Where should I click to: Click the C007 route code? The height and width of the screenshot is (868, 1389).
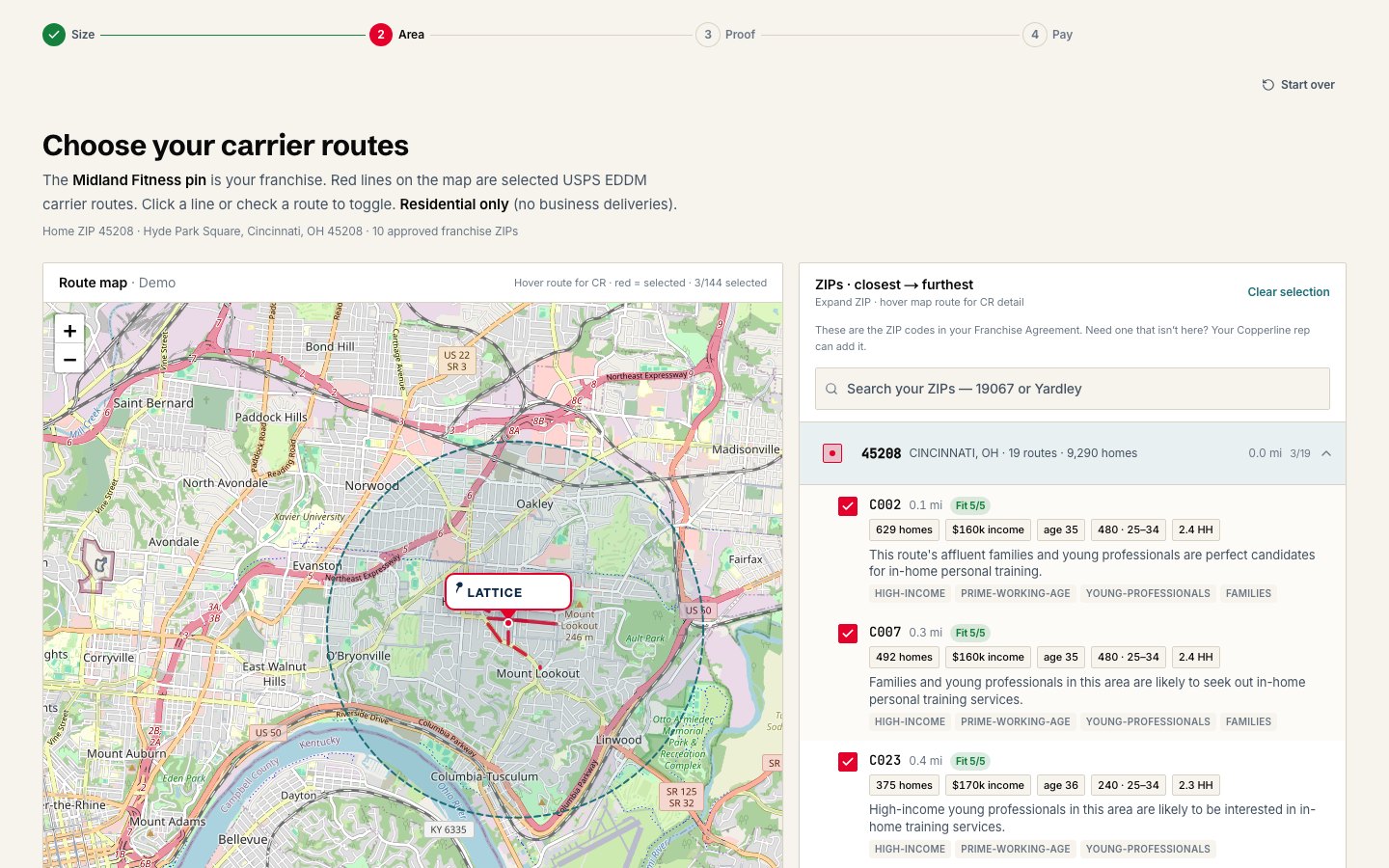point(885,633)
